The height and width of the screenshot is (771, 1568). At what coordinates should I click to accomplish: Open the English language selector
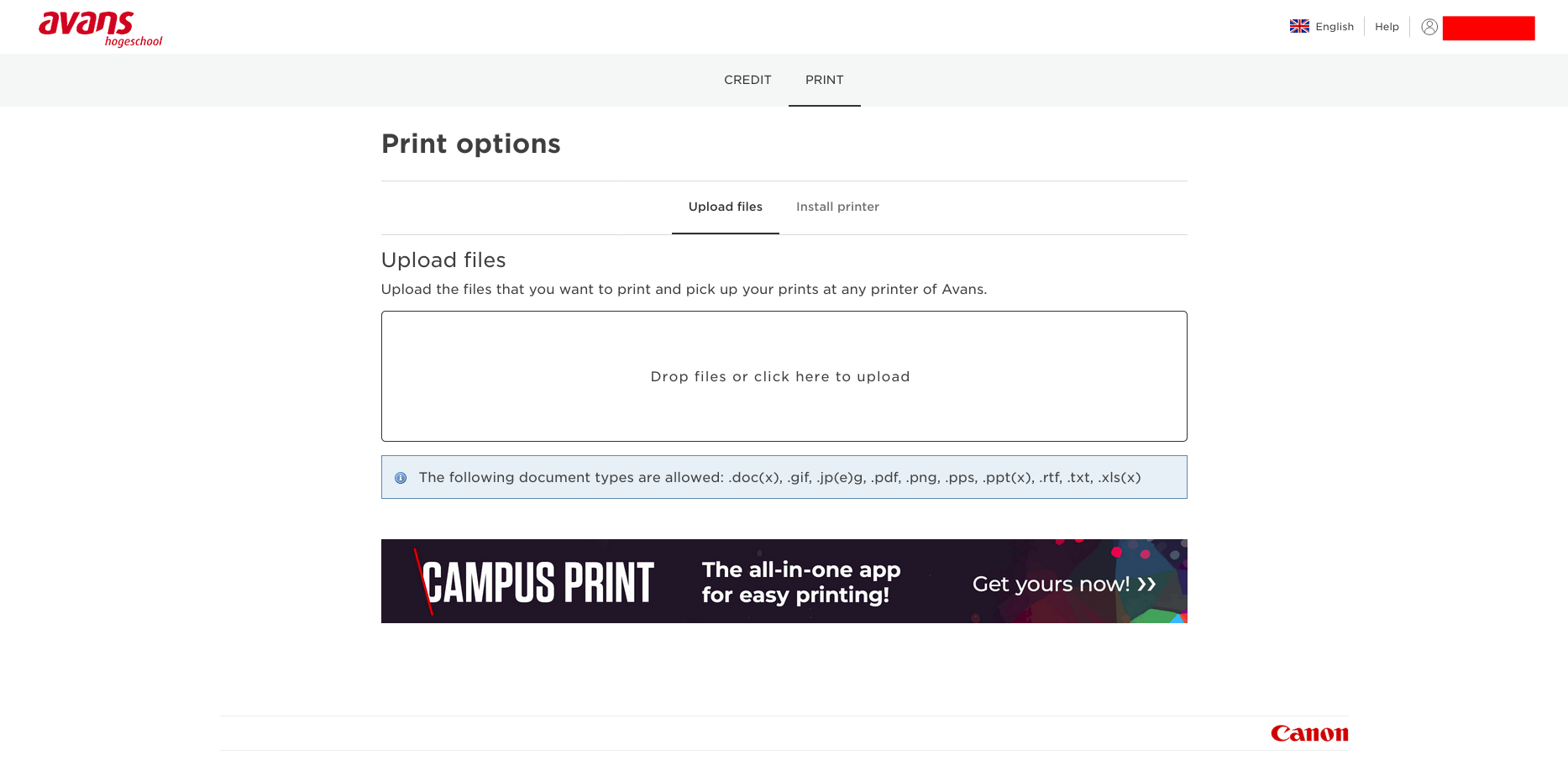pyautogui.click(x=1335, y=27)
